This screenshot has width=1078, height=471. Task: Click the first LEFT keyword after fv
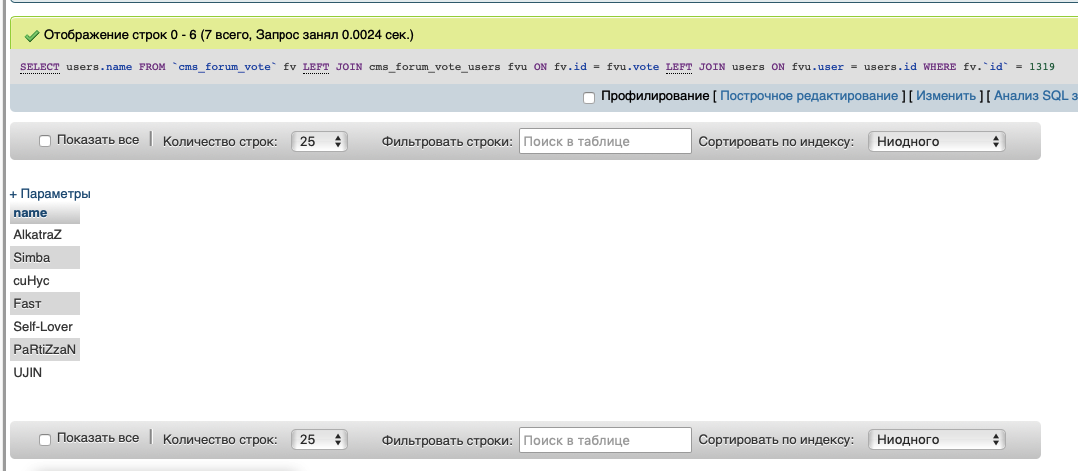316,67
